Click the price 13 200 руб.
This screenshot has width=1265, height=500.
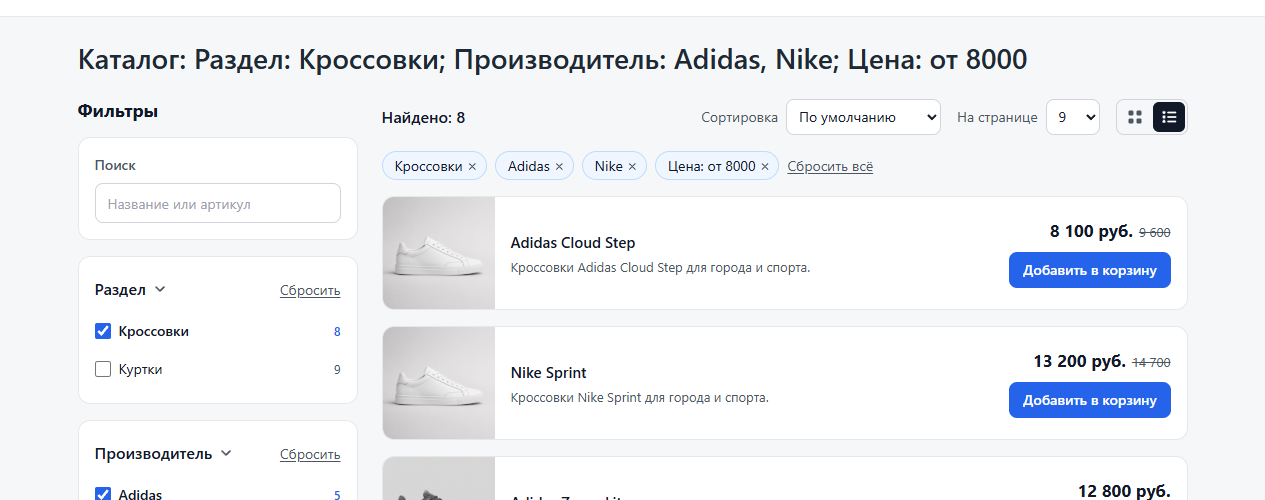click(1080, 362)
